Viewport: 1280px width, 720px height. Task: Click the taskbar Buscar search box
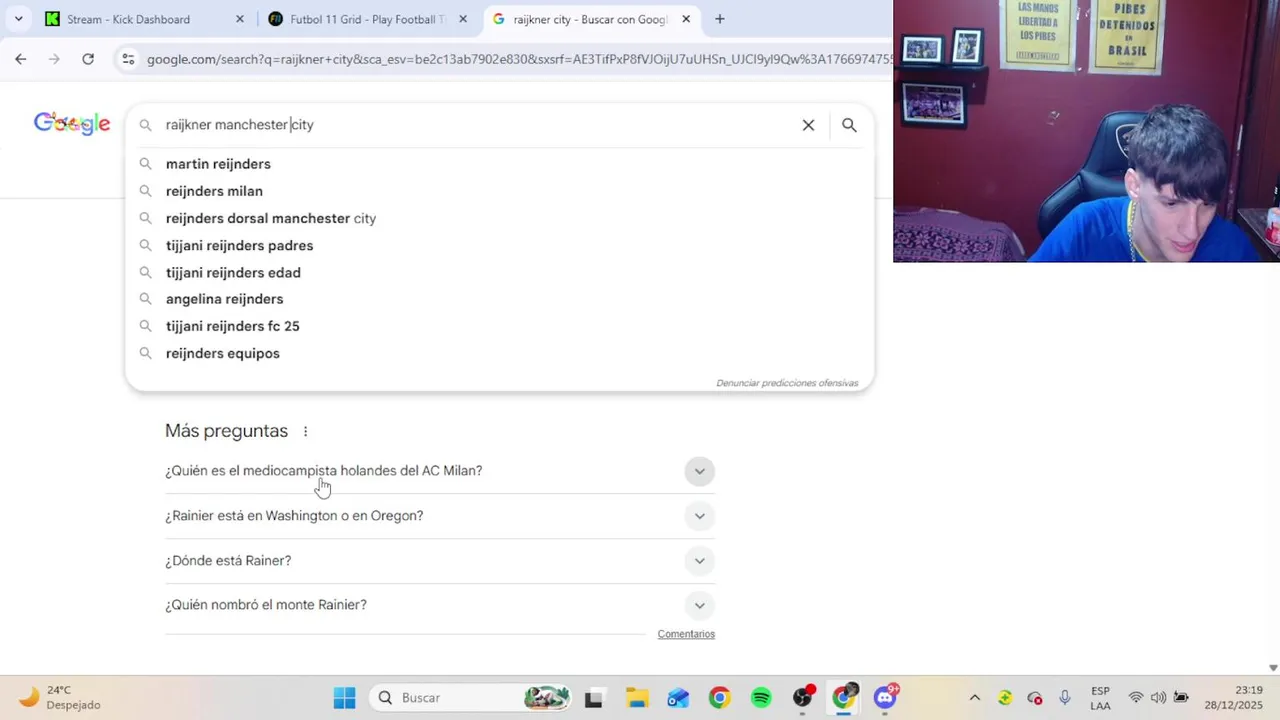pos(470,698)
